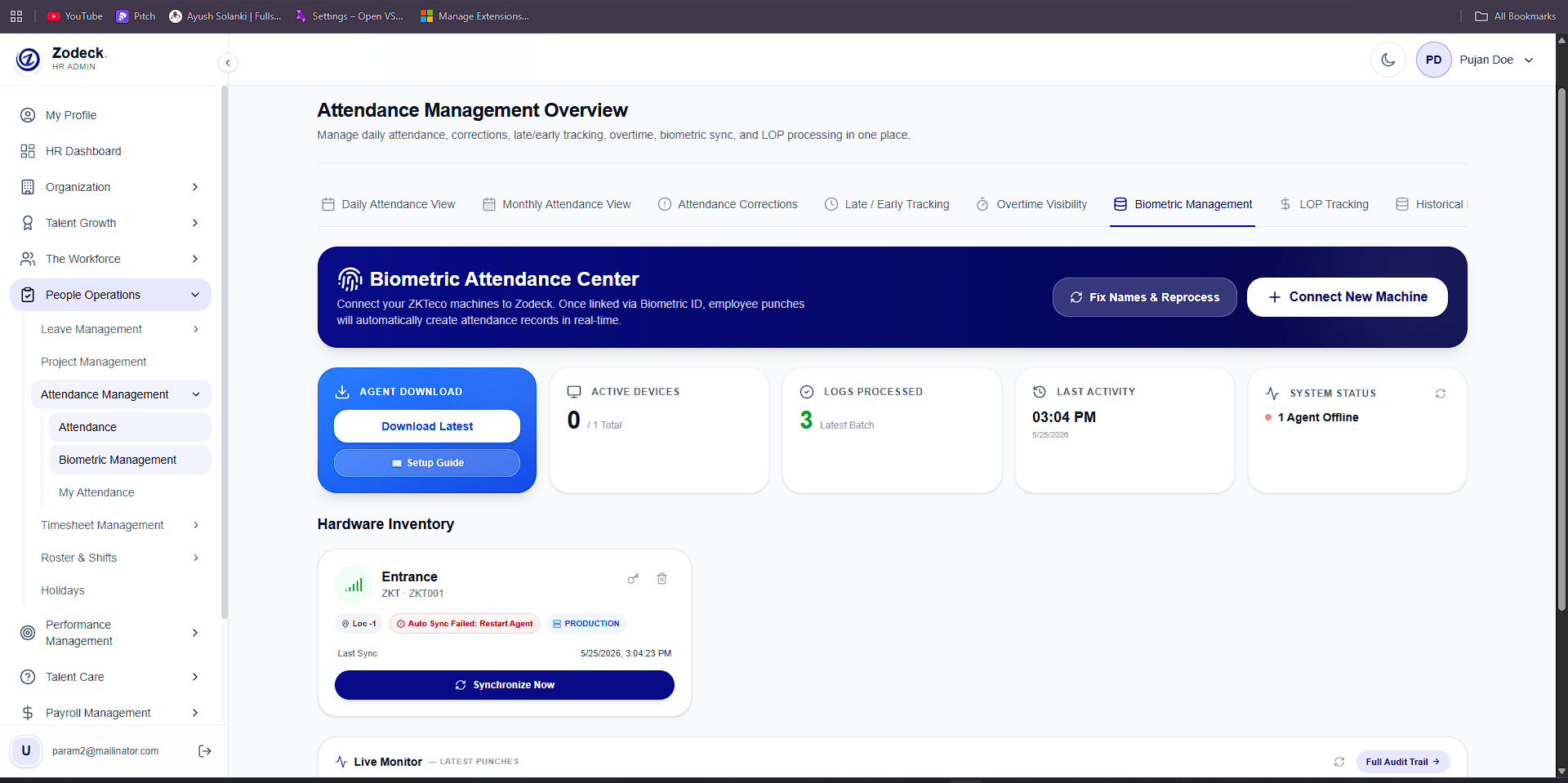Open Full Audit Trail link
The width and height of the screenshot is (1568, 783).
tap(1403, 762)
